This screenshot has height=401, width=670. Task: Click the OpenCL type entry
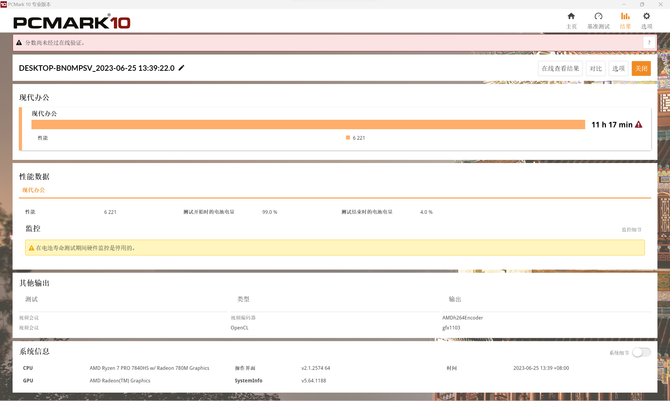[239, 328]
